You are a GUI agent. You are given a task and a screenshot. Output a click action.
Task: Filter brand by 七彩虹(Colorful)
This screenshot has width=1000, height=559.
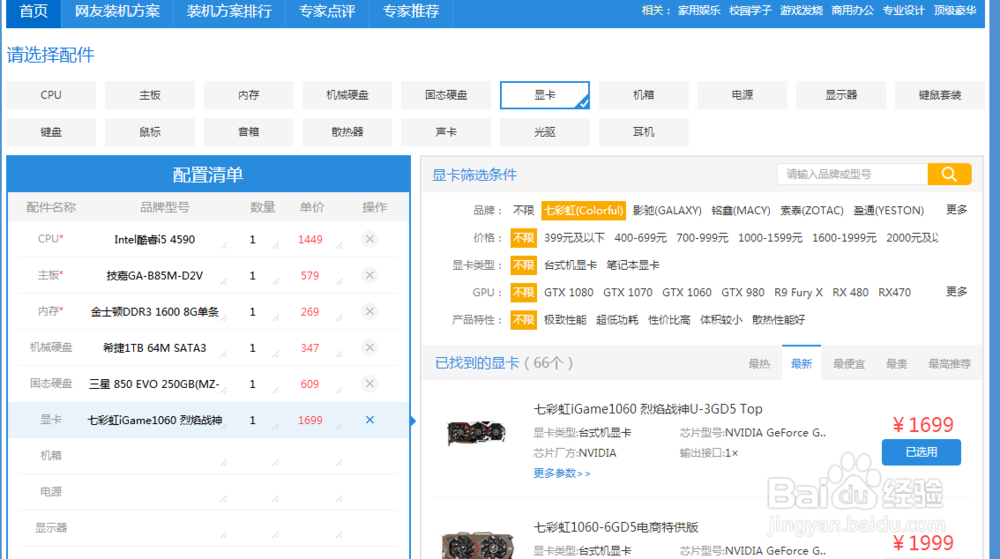(x=584, y=210)
